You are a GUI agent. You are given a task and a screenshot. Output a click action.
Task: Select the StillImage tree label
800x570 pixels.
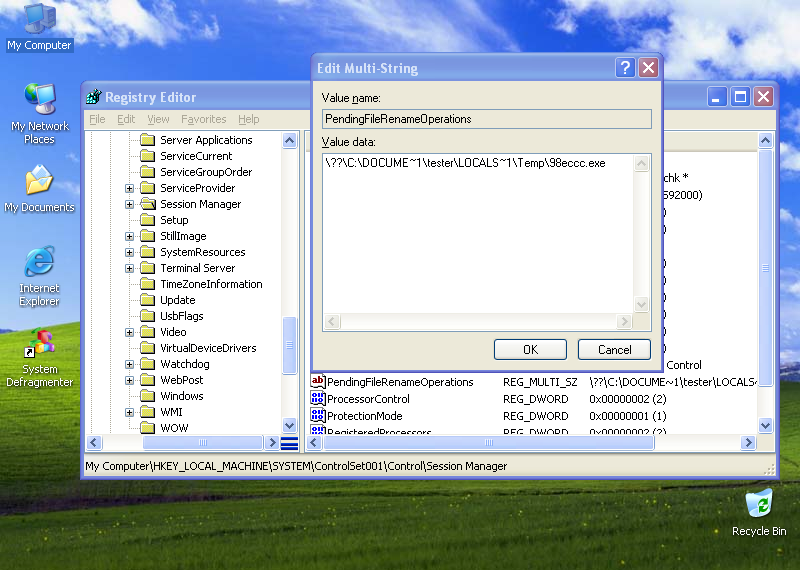pos(183,236)
